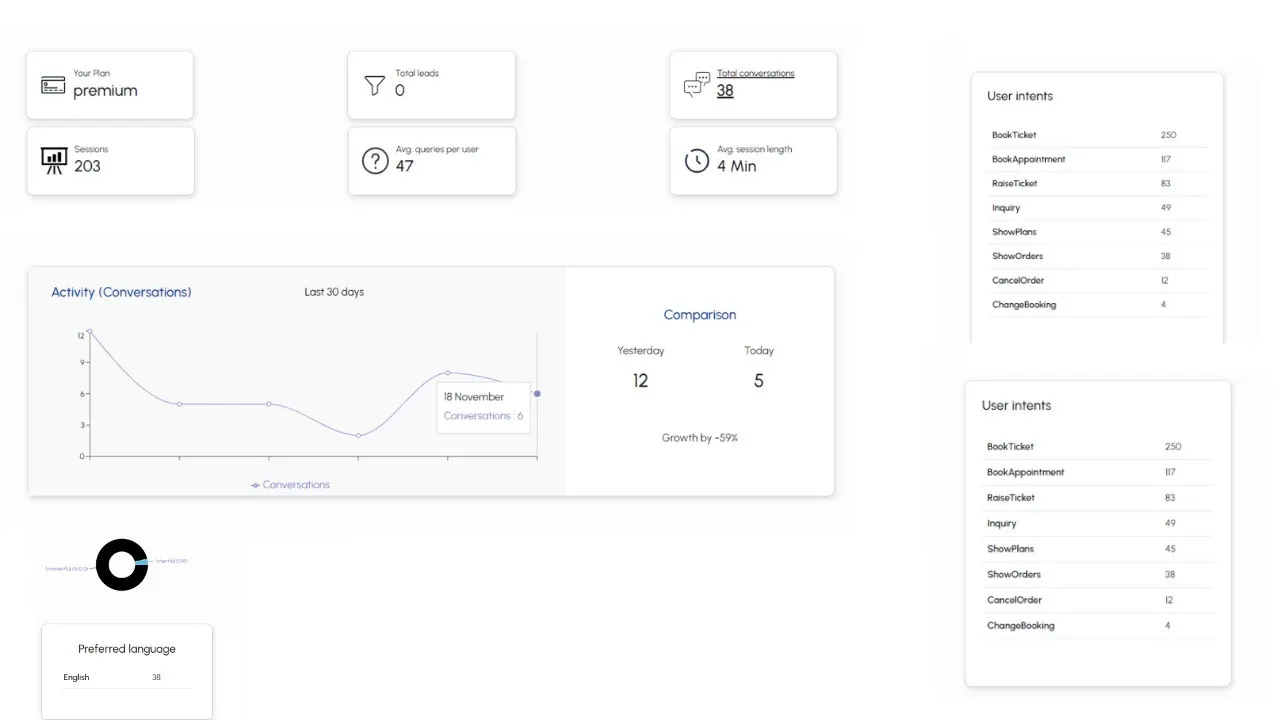Viewport: 1280px width, 720px height.
Task: Select CancelOrder row in lower intents list
Action: (1097, 600)
